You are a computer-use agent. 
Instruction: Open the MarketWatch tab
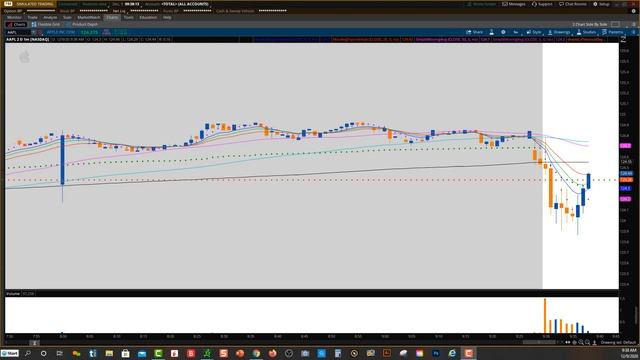tap(89, 18)
